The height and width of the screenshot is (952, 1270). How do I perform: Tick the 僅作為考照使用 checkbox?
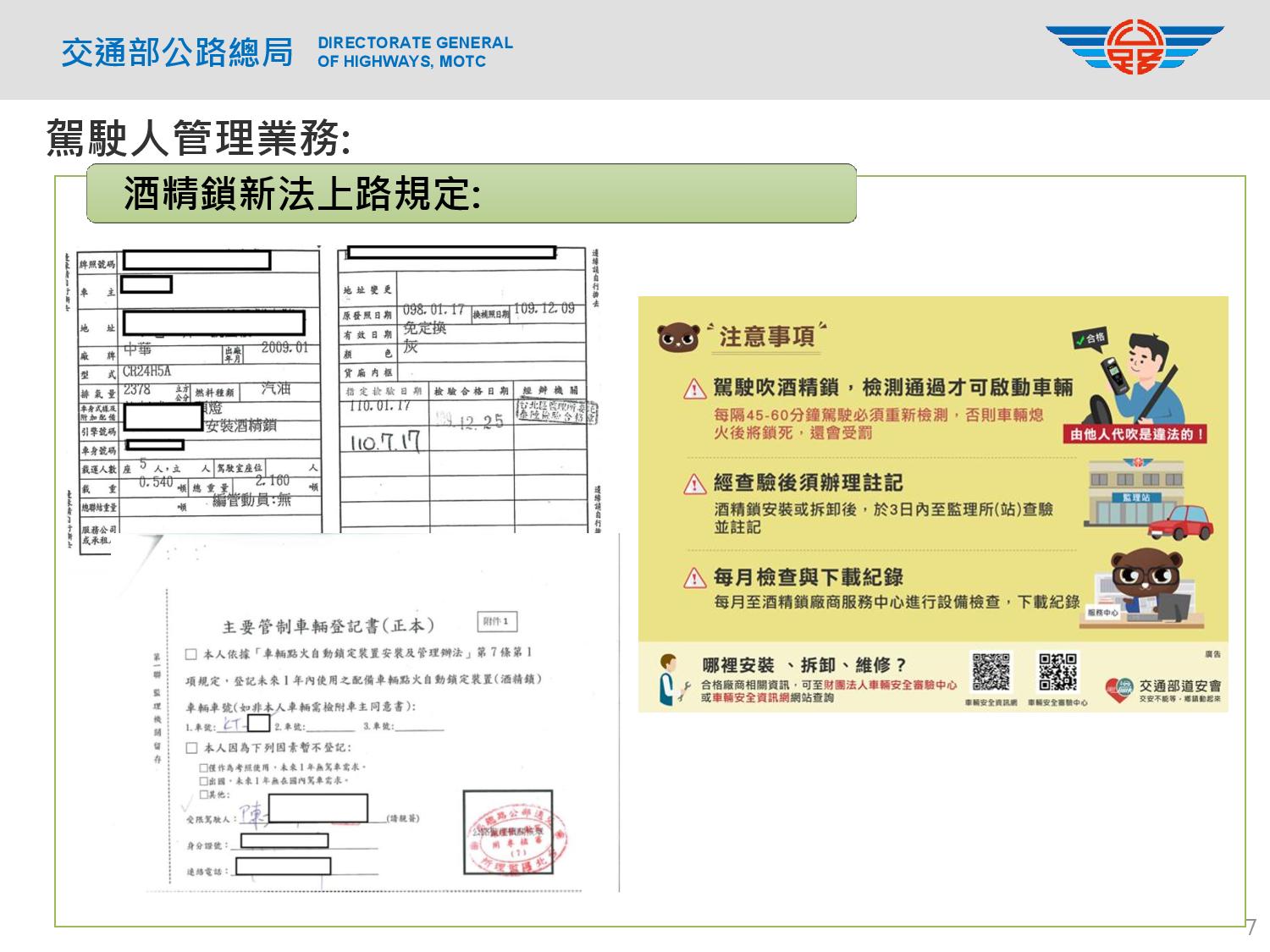point(203,768)
